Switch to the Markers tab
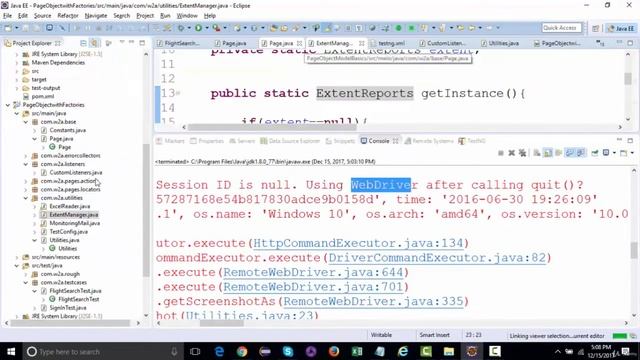 pos(171,141)
